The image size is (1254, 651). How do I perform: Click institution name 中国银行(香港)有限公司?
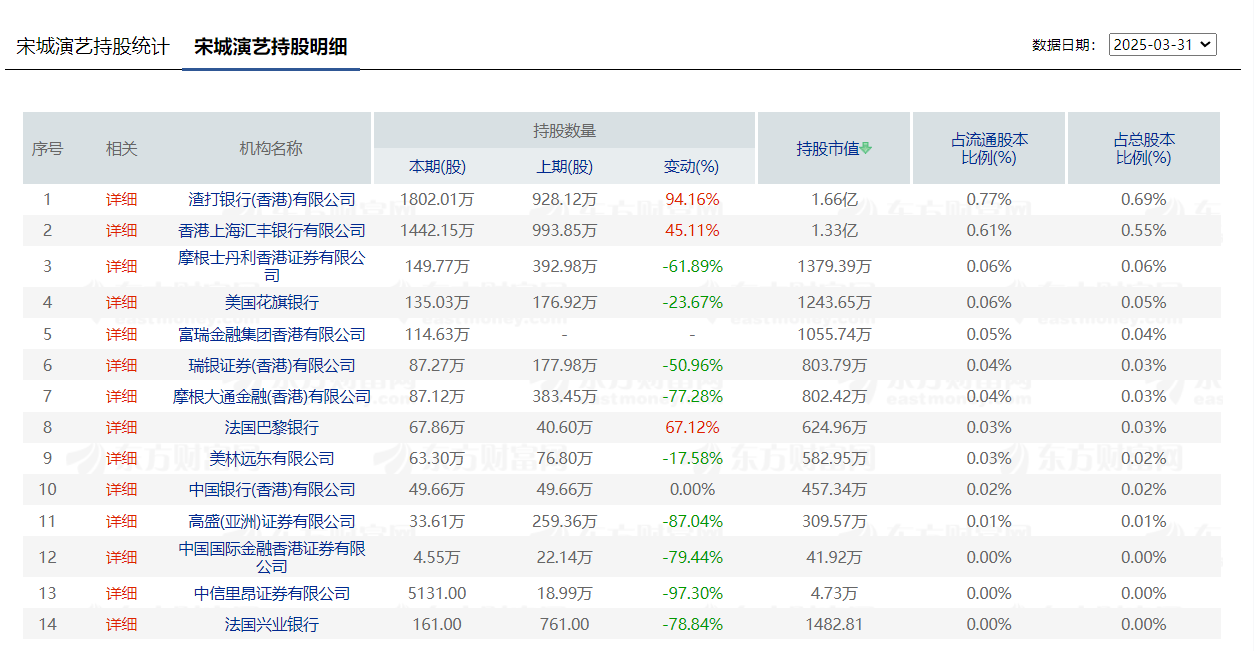(272, 489)
